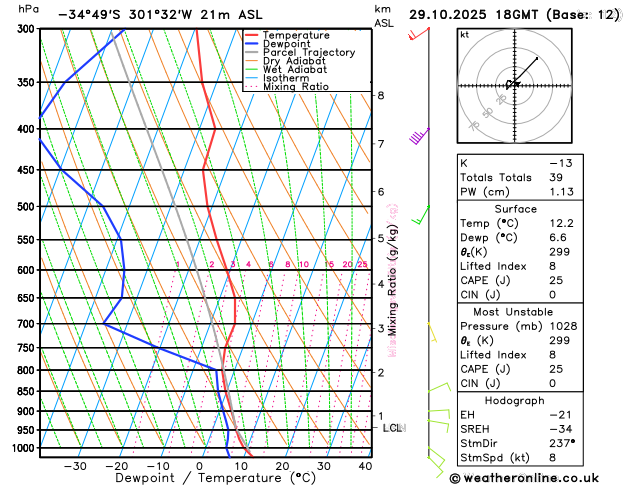Click the Dewpoint legend entry
Image resolution: width=629 pixels, height=486 pixels.
click(278, 44)
